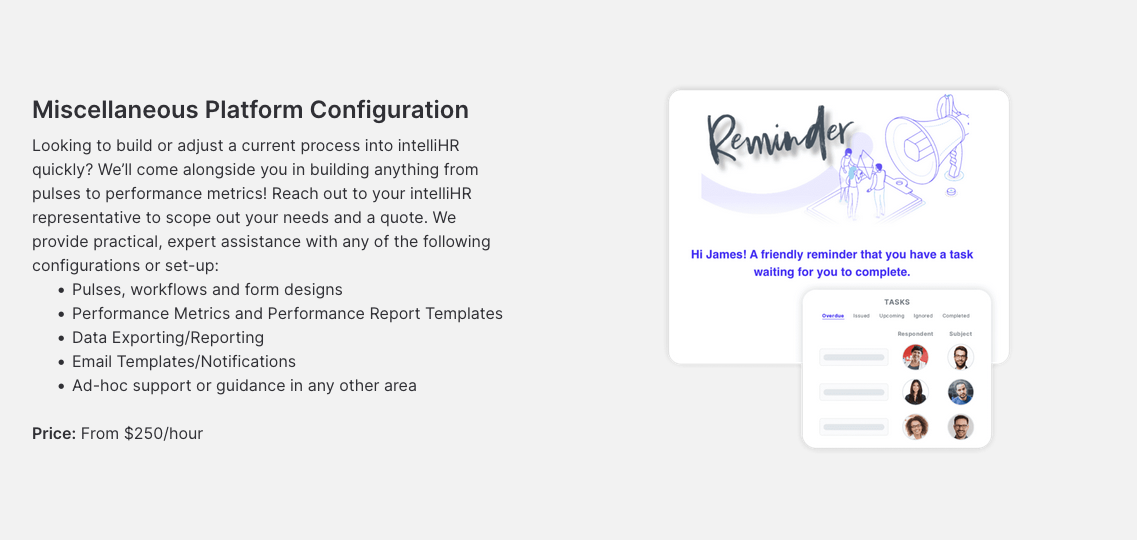Screen dimensions: 1137x540
Task: Click the 'Price:' label
Action: pyautogui.click(x=54, y=433)
